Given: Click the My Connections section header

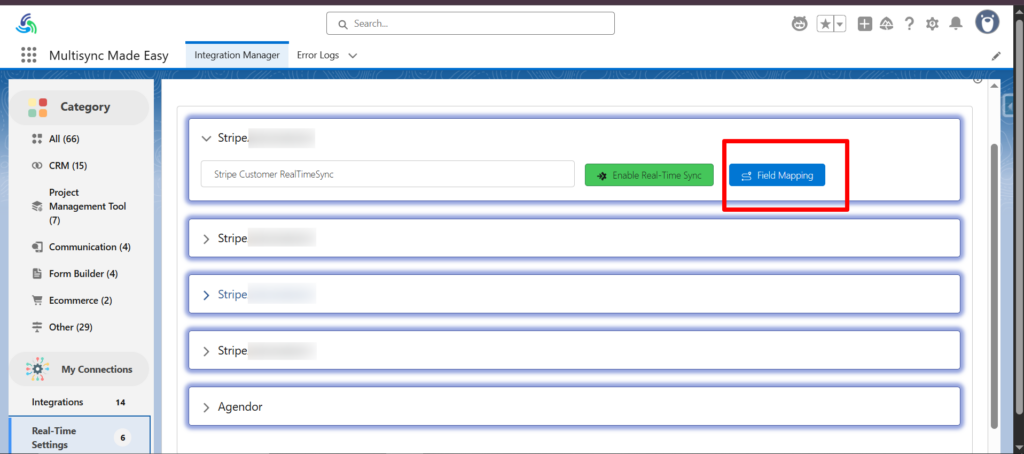Looking at the screenshot, I should coord(79,370).
